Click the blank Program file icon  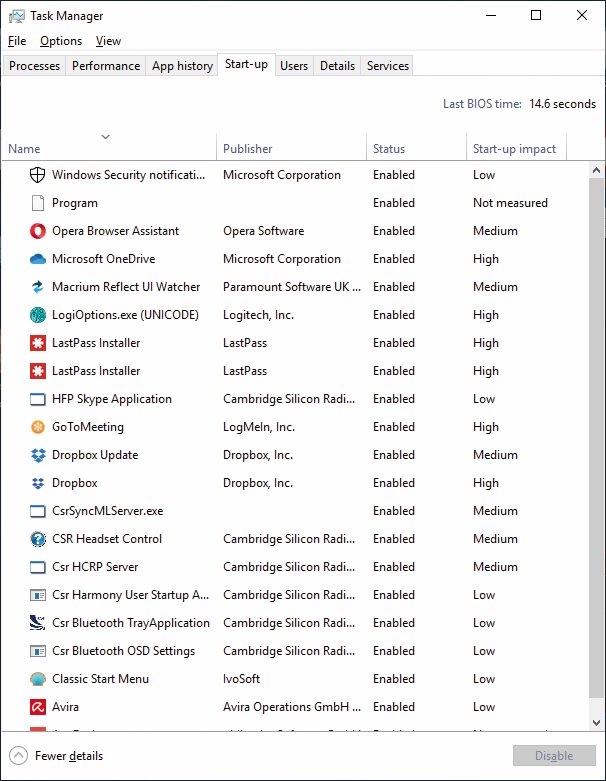click(37, 203)
